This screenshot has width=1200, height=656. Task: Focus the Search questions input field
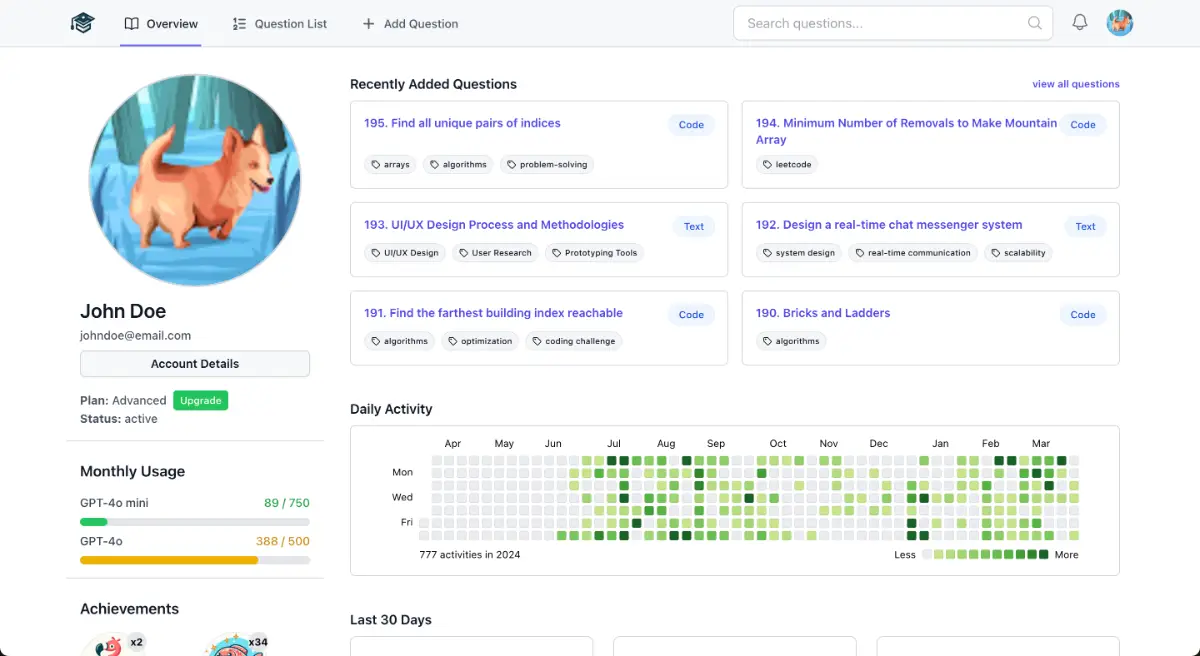click(880, 23)
